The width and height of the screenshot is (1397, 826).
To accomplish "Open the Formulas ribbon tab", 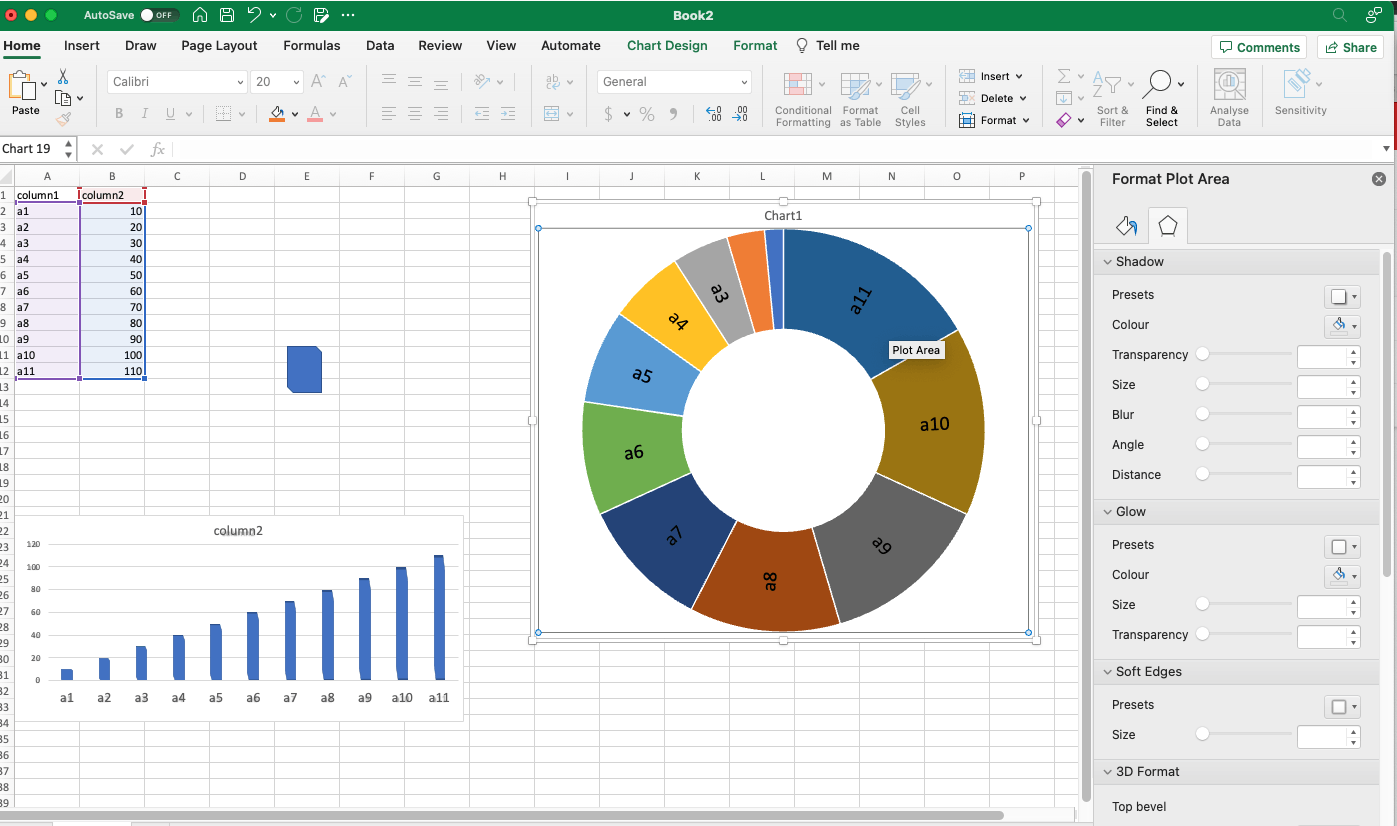I will pos(311,45).
